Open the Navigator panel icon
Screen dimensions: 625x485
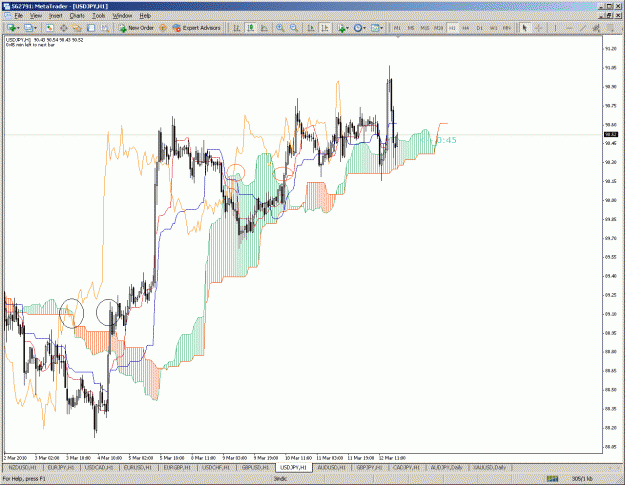click(x=77, y=28)
